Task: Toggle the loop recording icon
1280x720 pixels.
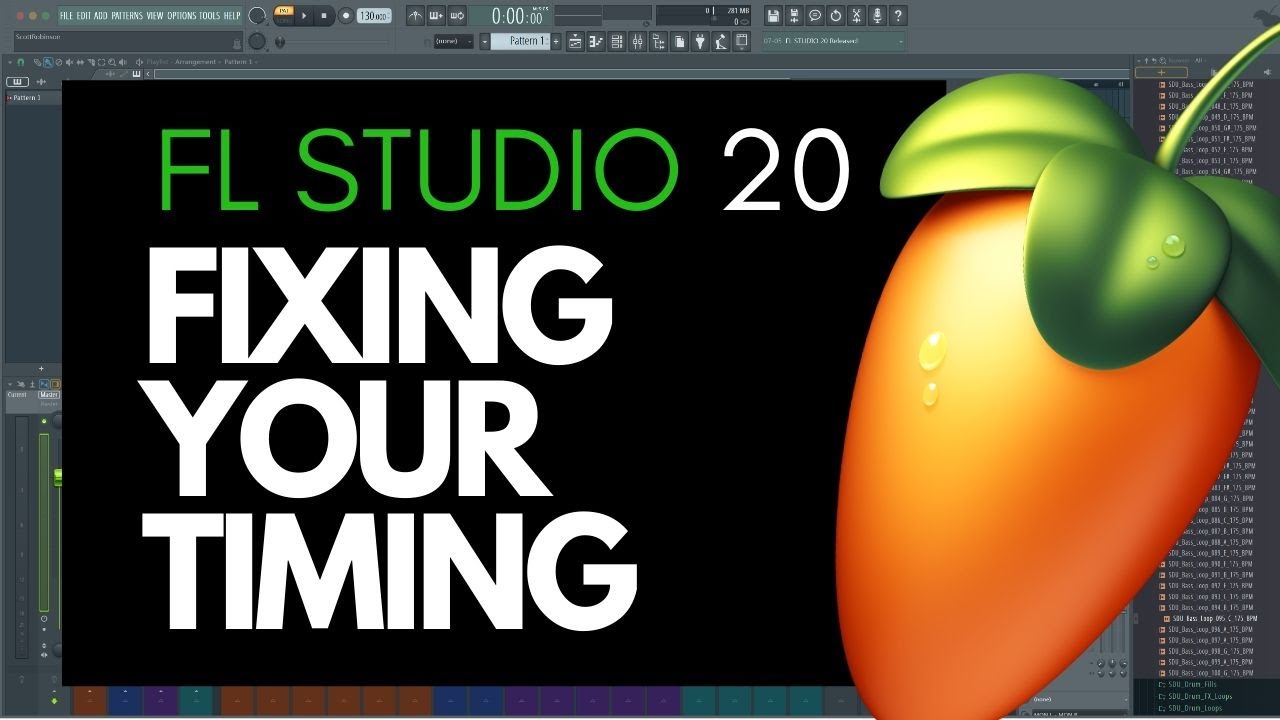Action: coord(457,16)
